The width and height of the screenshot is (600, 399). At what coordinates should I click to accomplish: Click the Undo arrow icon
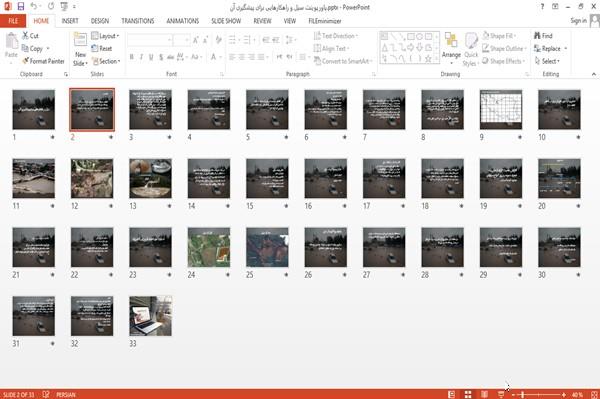[x=34, y=7]
